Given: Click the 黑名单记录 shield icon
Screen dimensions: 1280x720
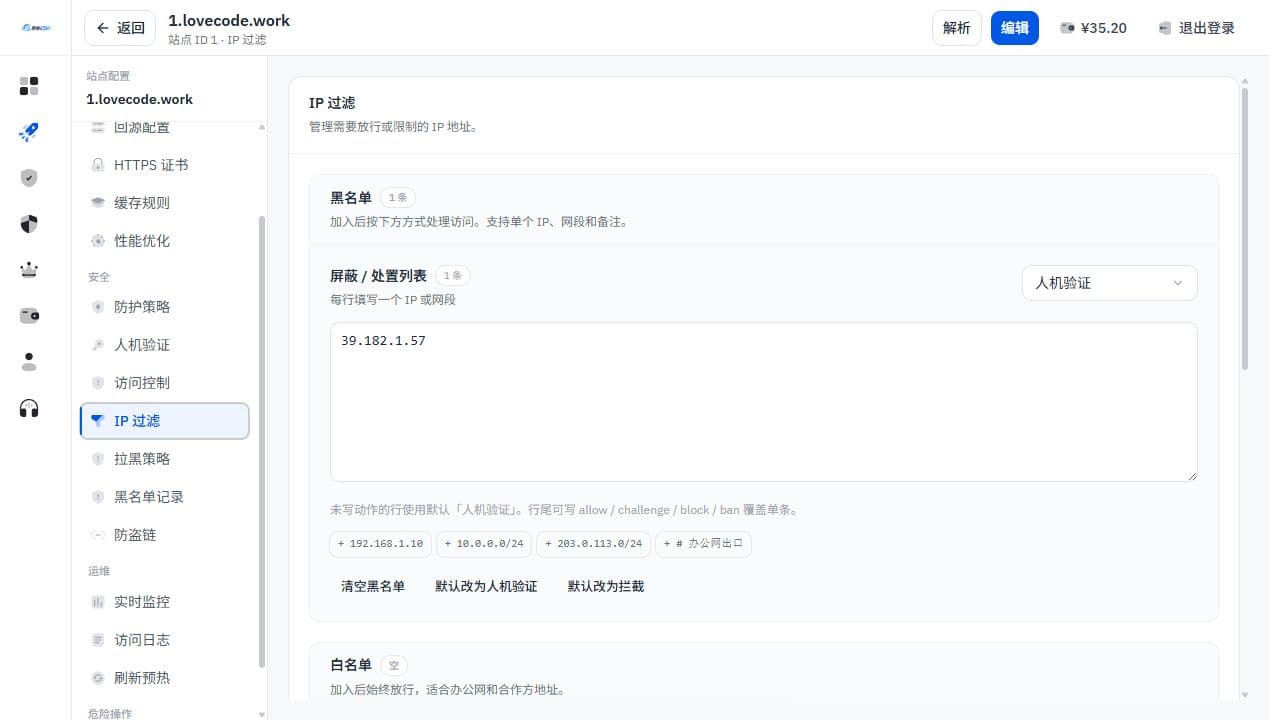Looking at the screenshot, I should coord(98,497).
